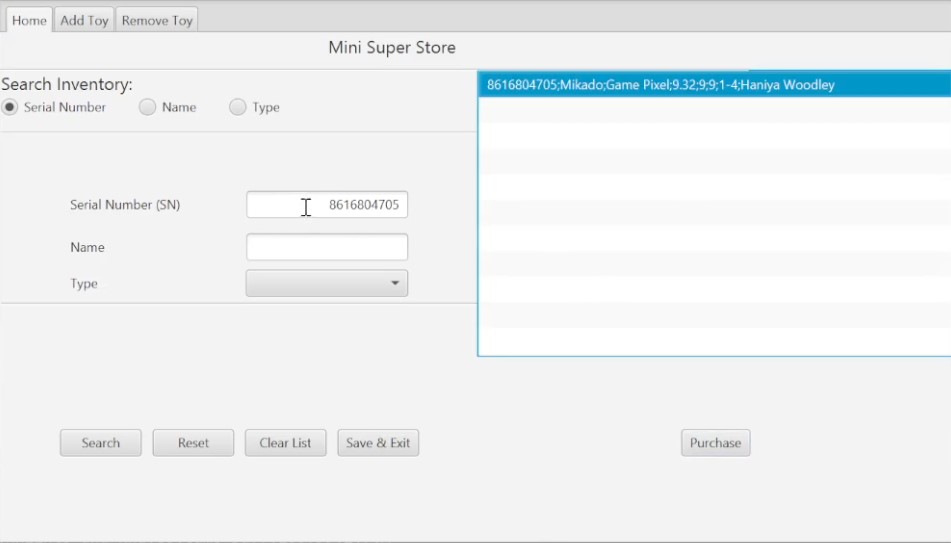
Task: Switch to the Add Toy tab
Action: pyautogui.click(x=84, y=20)
